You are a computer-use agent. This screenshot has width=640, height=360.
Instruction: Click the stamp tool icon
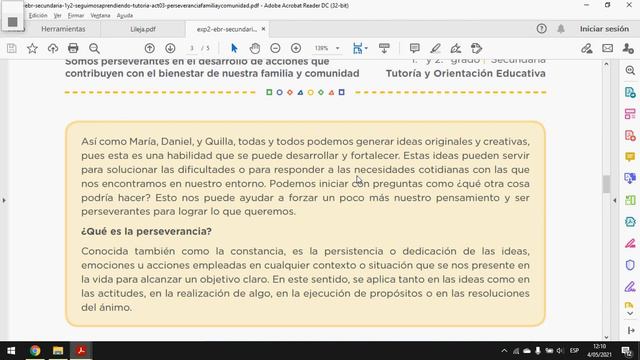point(476,49)
